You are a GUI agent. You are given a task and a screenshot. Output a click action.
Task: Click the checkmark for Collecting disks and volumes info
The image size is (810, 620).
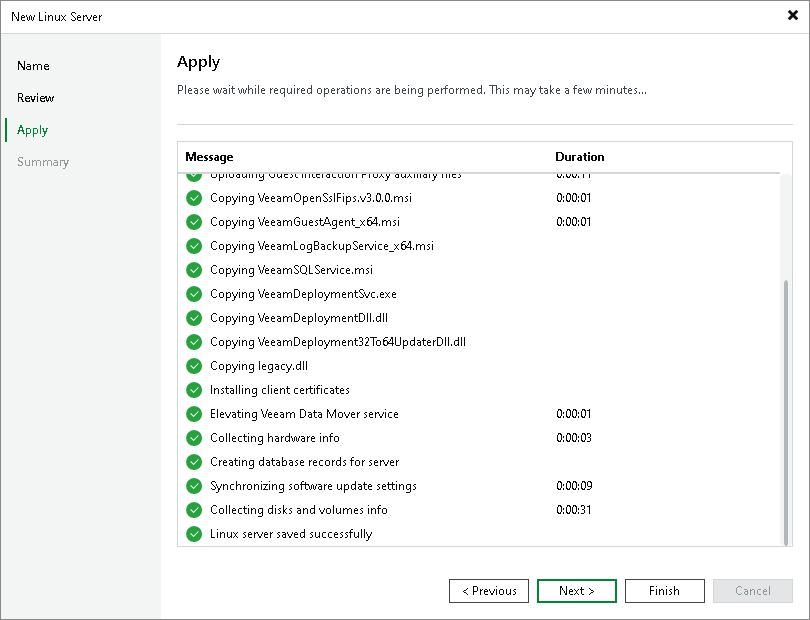pyautogui.click(x=194, y=510)
